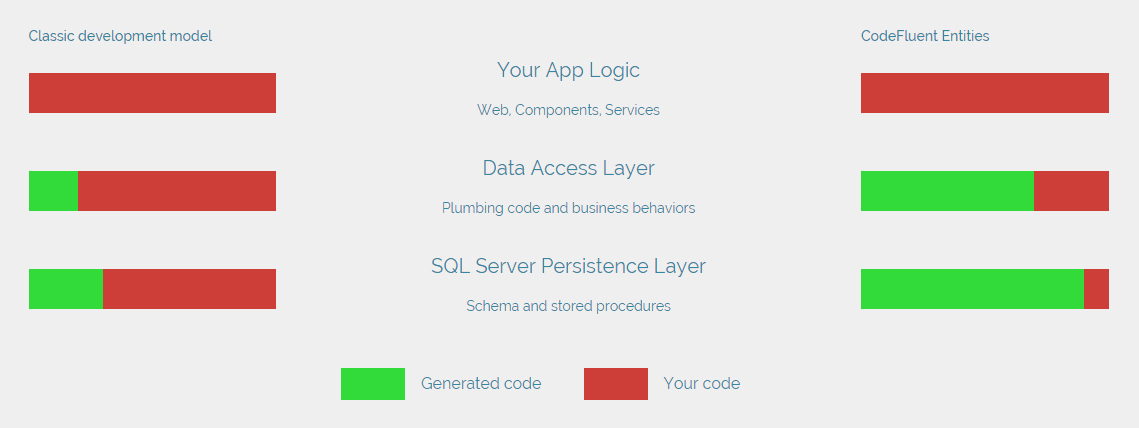This screenshot has height=428, width=1139.
Task: Click the "SQL Server Persistence Layer" title
Action: click(568, 266)
